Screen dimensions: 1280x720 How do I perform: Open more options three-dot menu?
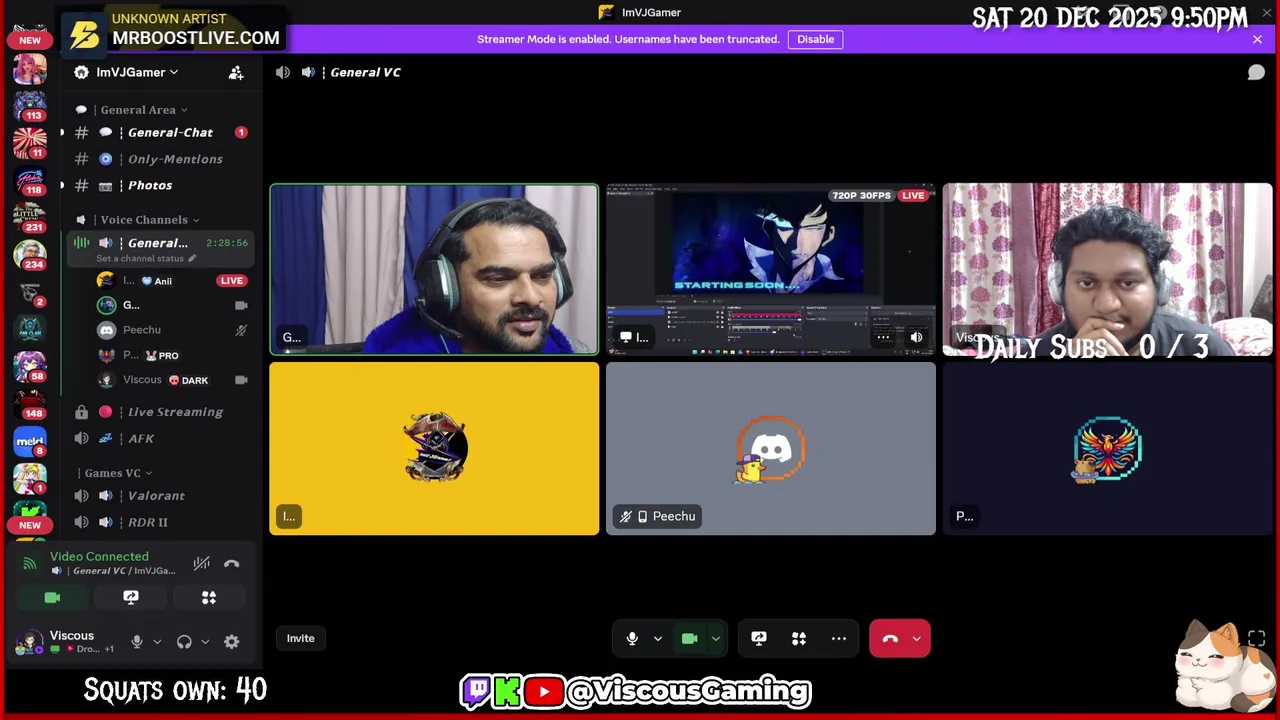tap(839, 639)
